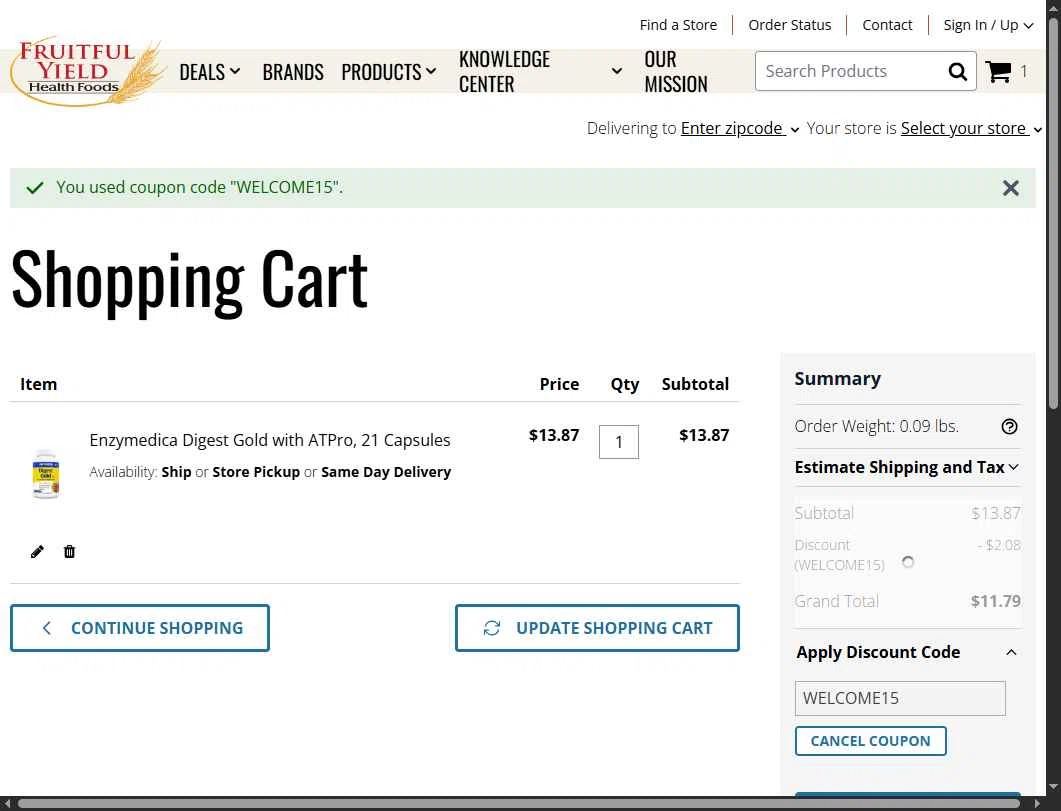Image resolution: width=1061 pixels, height=811 pixels.
Task: Open the shopping cart icon in header
Action: (x=998, y=71)
